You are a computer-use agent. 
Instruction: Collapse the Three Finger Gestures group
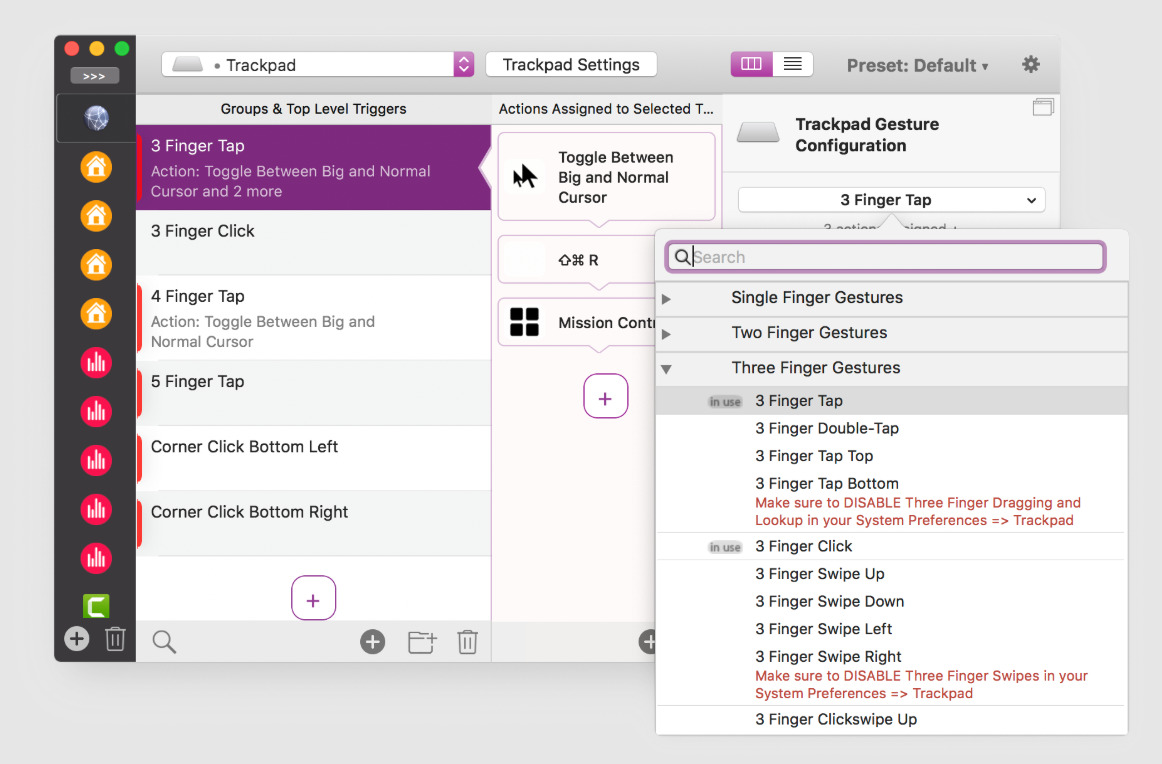click(666, 369)
